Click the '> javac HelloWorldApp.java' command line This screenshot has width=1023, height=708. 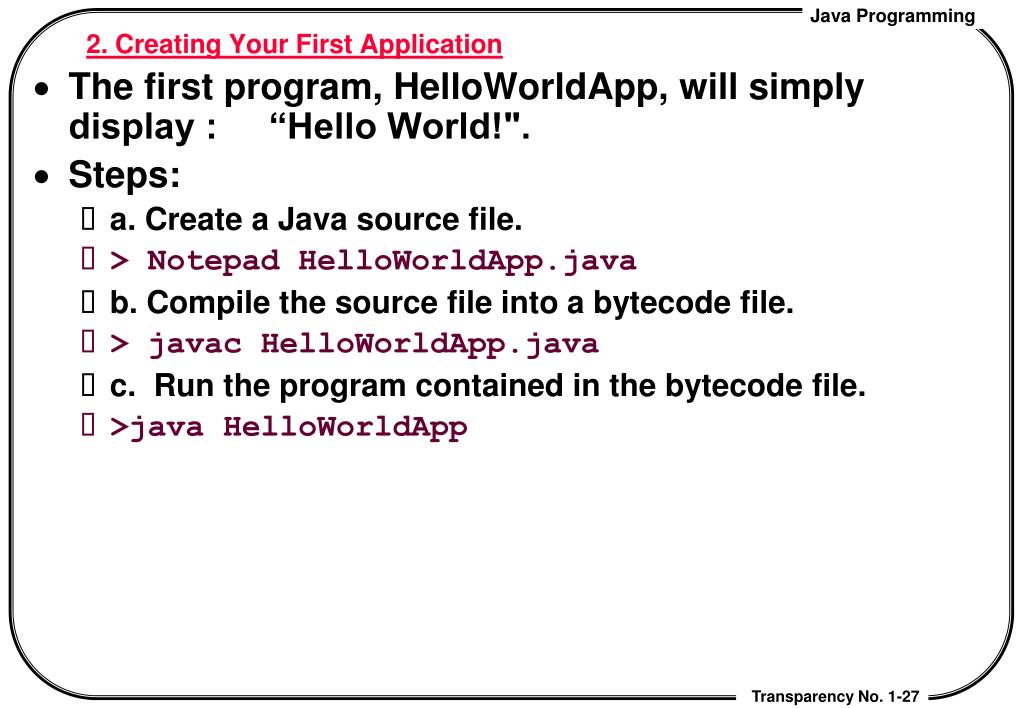pos(354,344)
